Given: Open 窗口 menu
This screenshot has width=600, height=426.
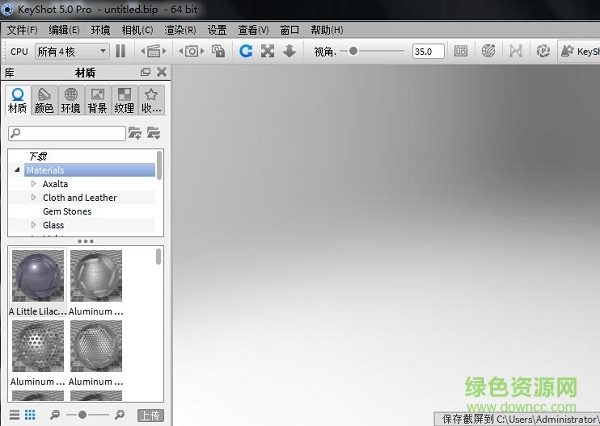Looking at the screenshot, I should coord(290,30).
